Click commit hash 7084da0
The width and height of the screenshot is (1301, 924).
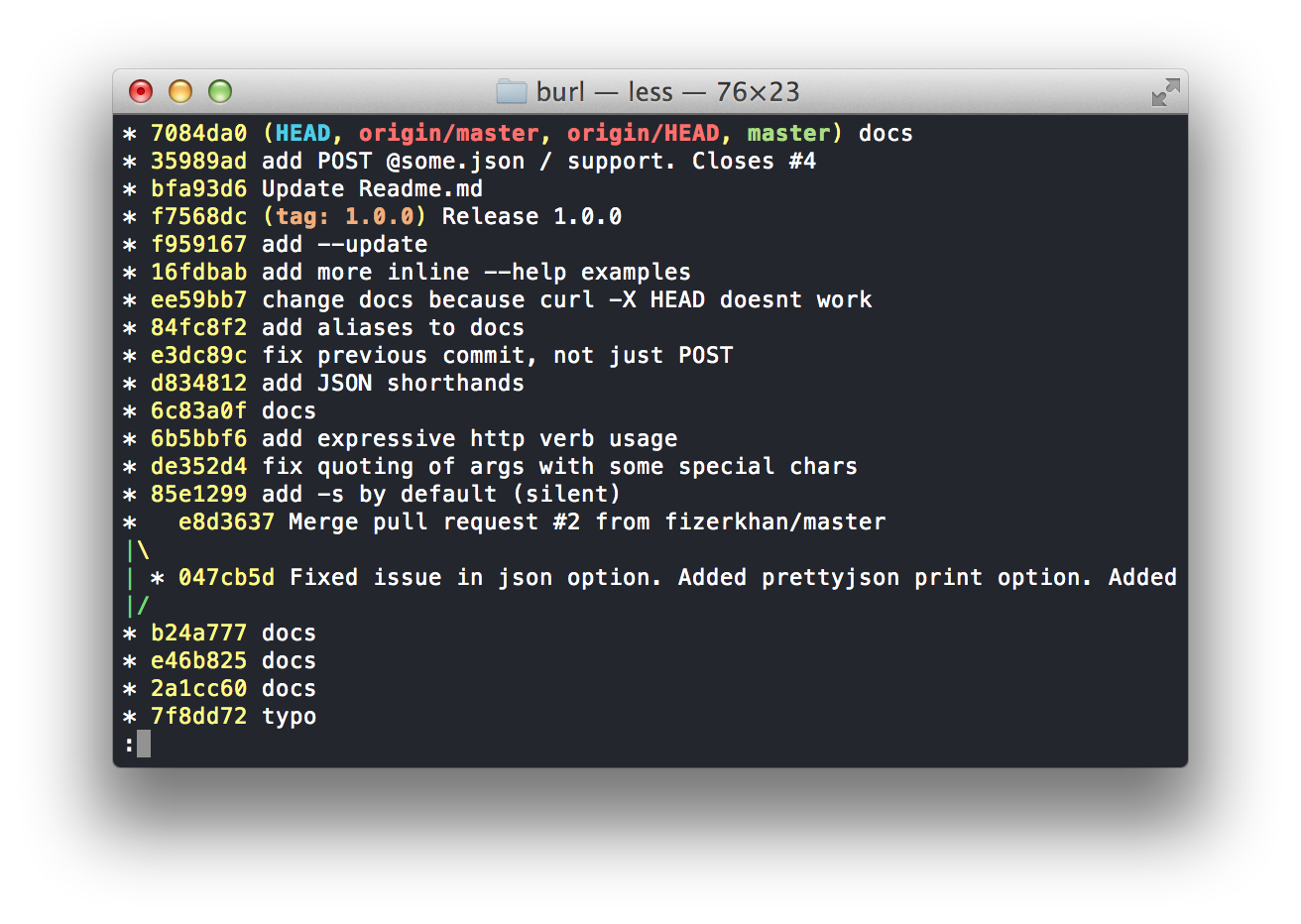[x=198, y=133]
